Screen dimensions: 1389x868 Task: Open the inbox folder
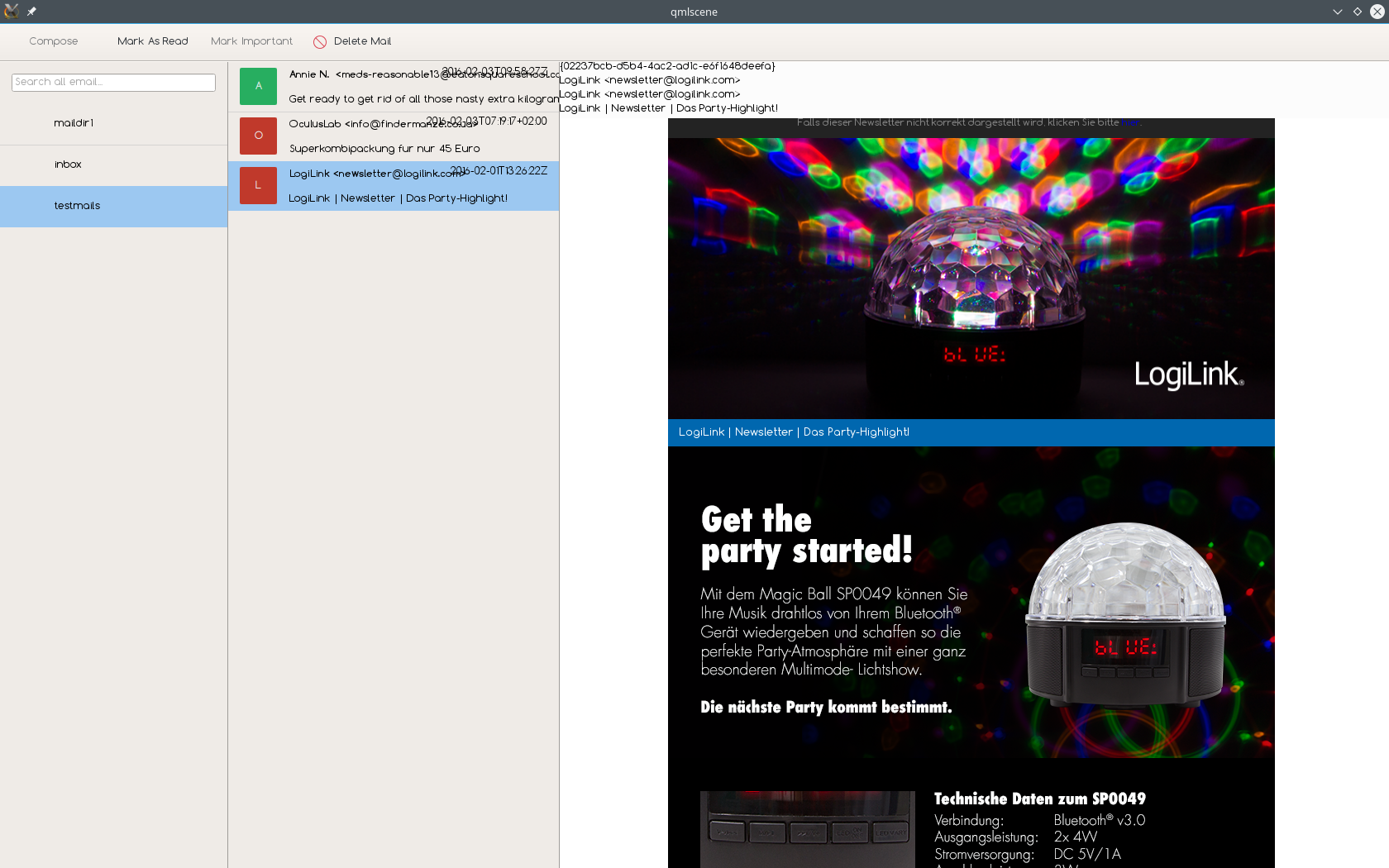[68, 165]
